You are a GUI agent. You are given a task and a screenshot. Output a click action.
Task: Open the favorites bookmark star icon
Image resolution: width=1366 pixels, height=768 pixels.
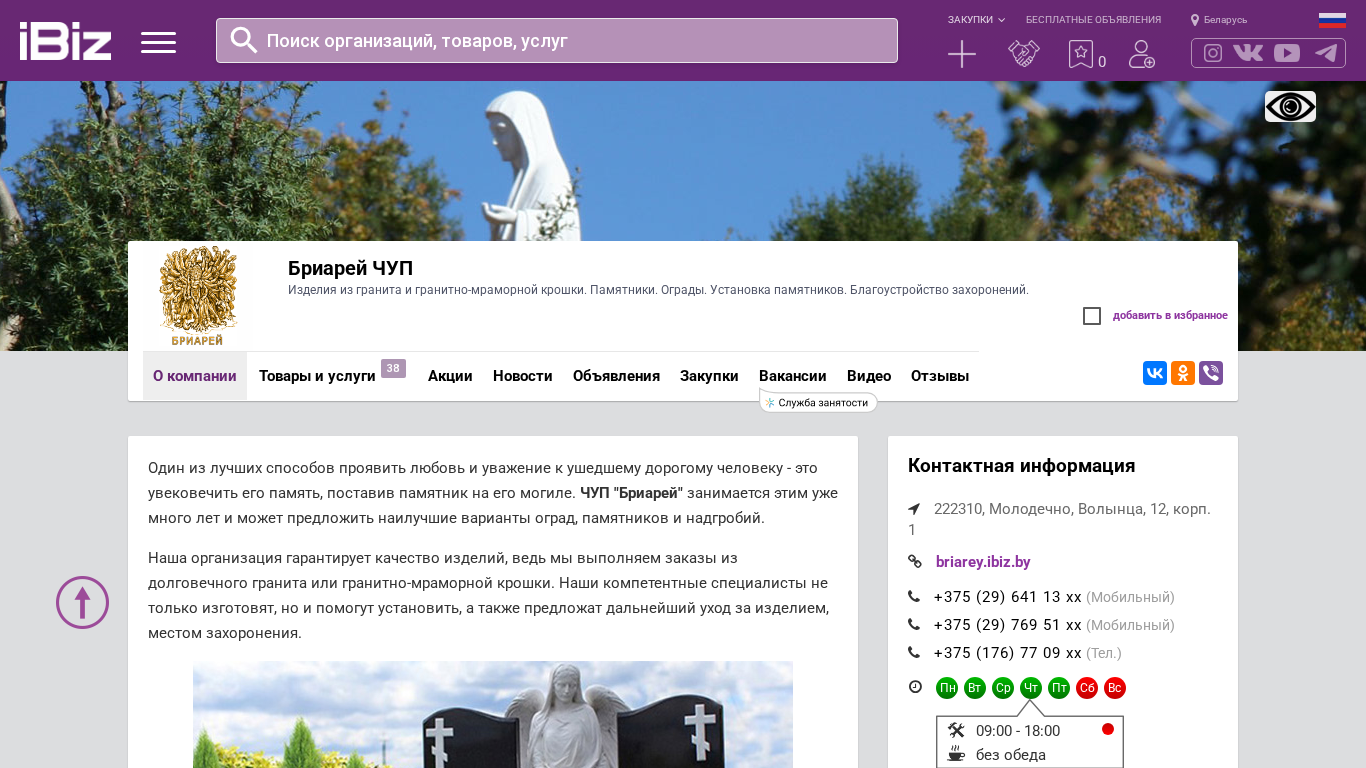(x=1081, y=54)
